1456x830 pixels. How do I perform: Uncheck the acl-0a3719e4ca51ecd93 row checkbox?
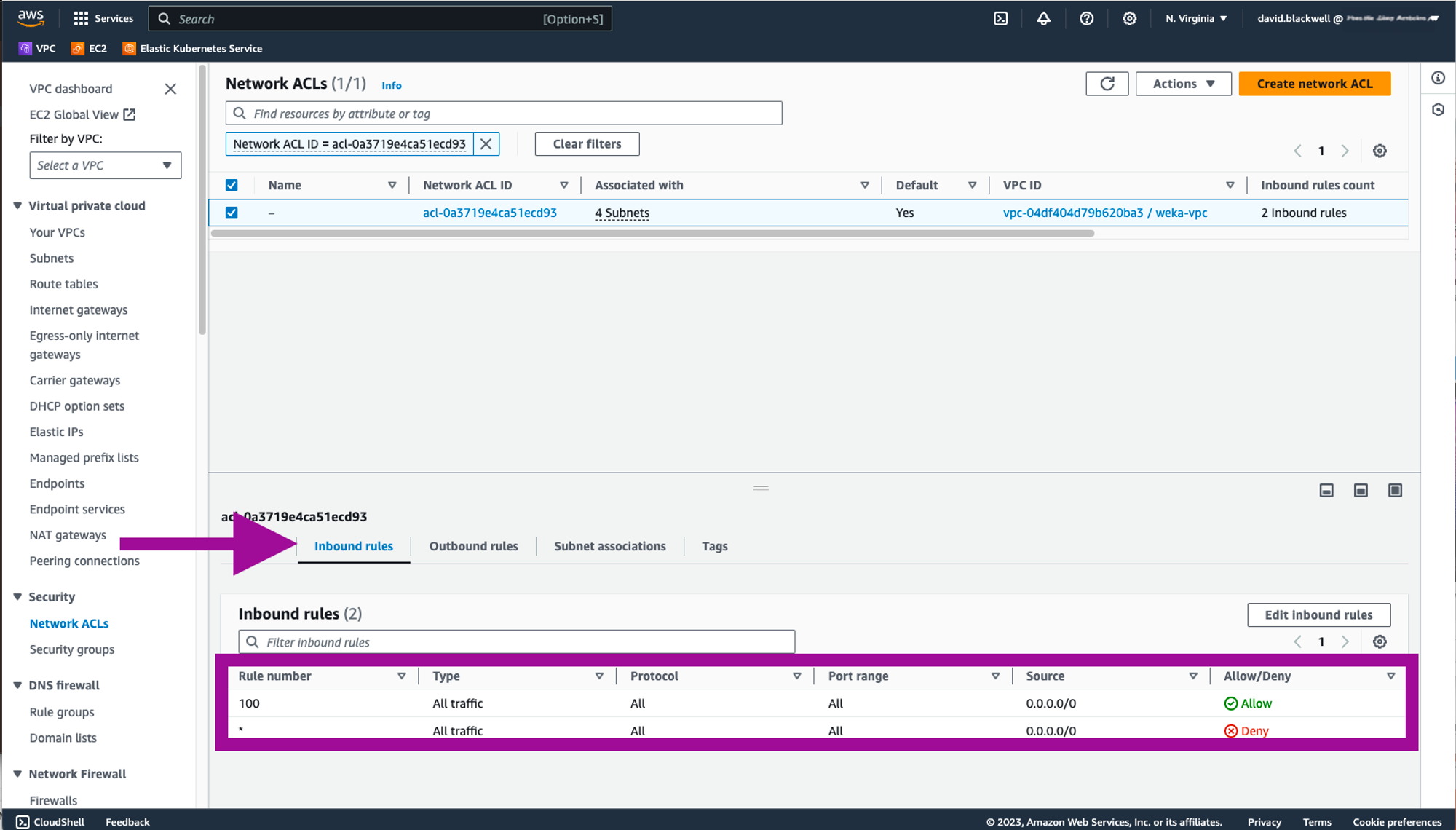tap(232, 213)
